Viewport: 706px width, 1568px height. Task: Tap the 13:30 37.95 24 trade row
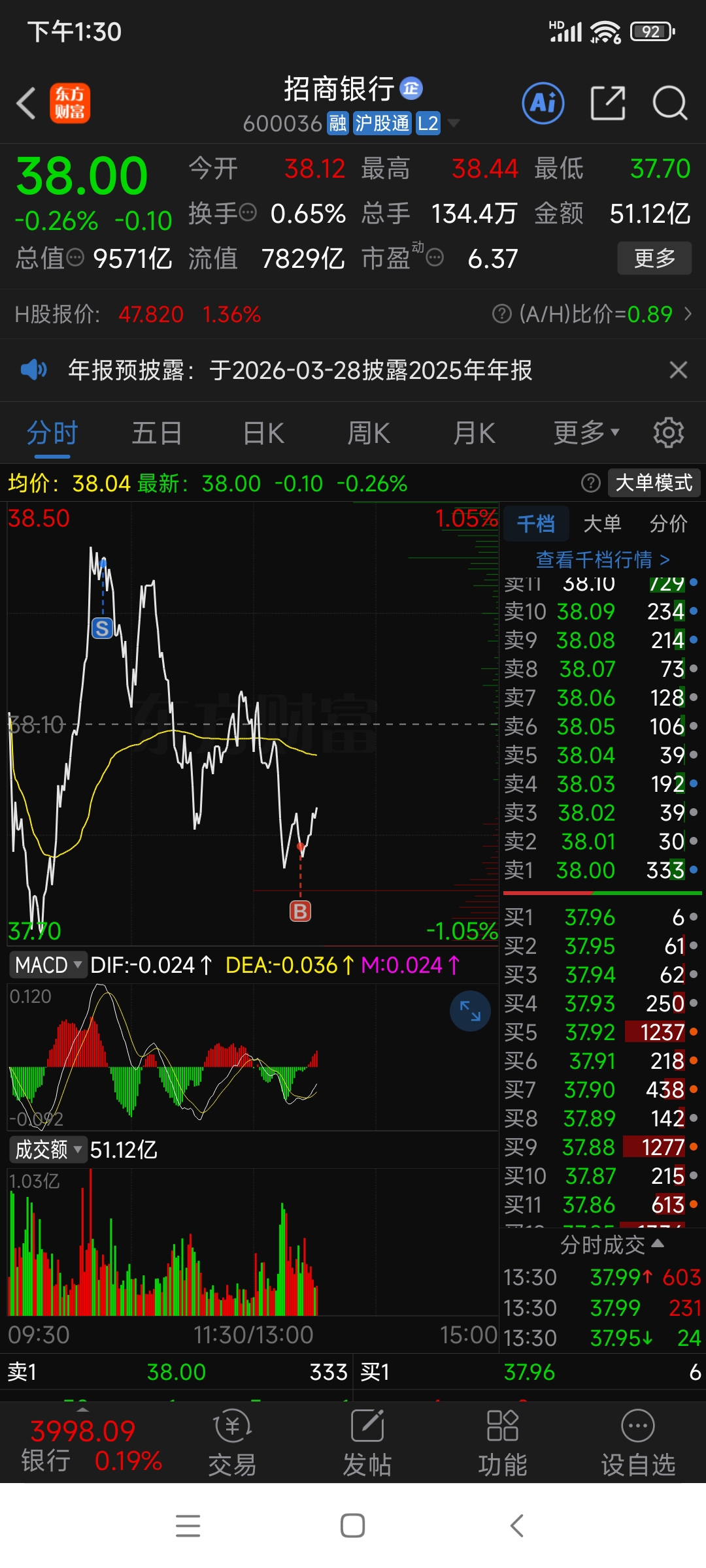point(601,1338)
